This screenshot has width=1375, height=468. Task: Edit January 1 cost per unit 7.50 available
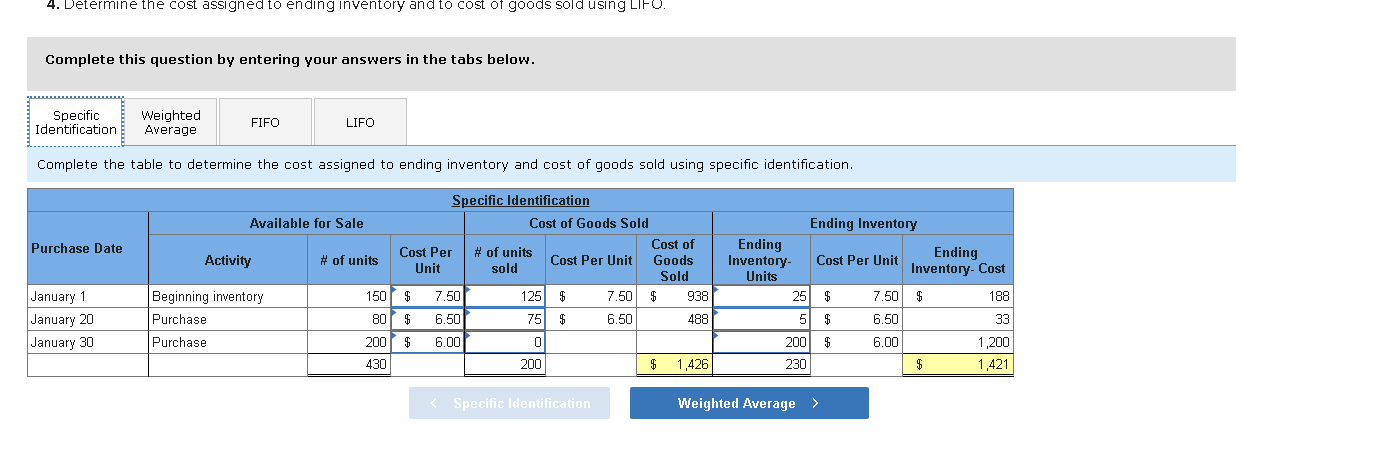[x=427, y=296]
